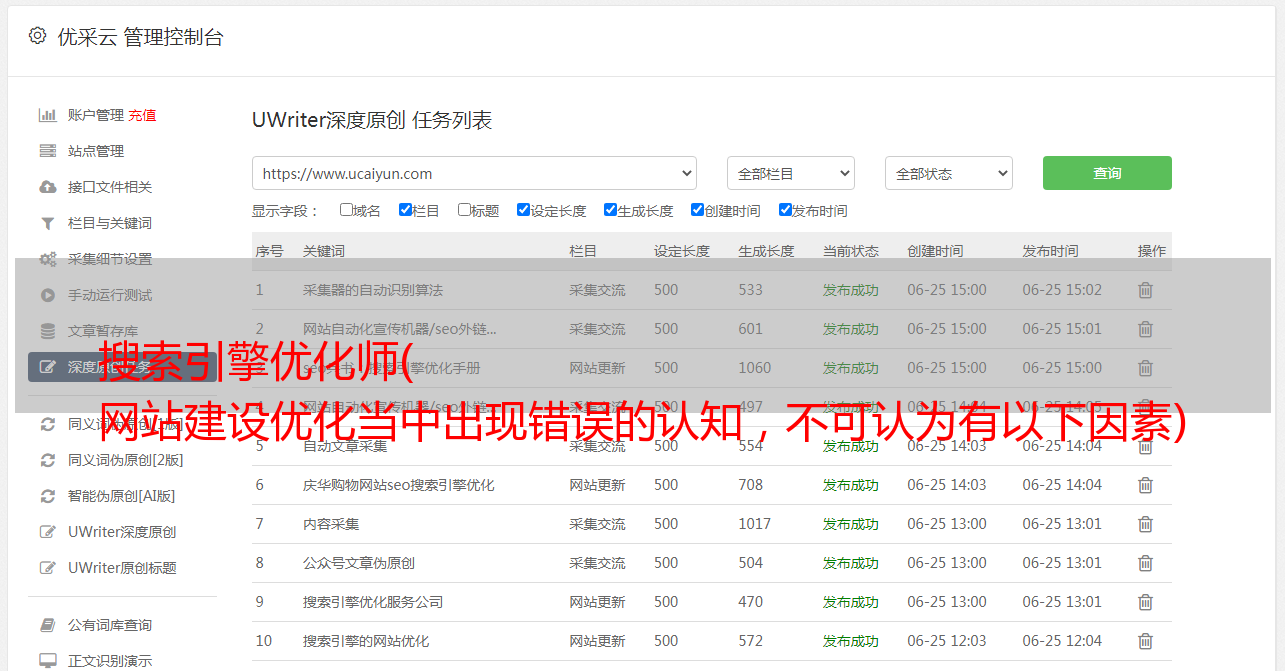Click the green 查询 button
Image resolution: width=1285 pixels, height=671 pixels.
point(1107,173)
